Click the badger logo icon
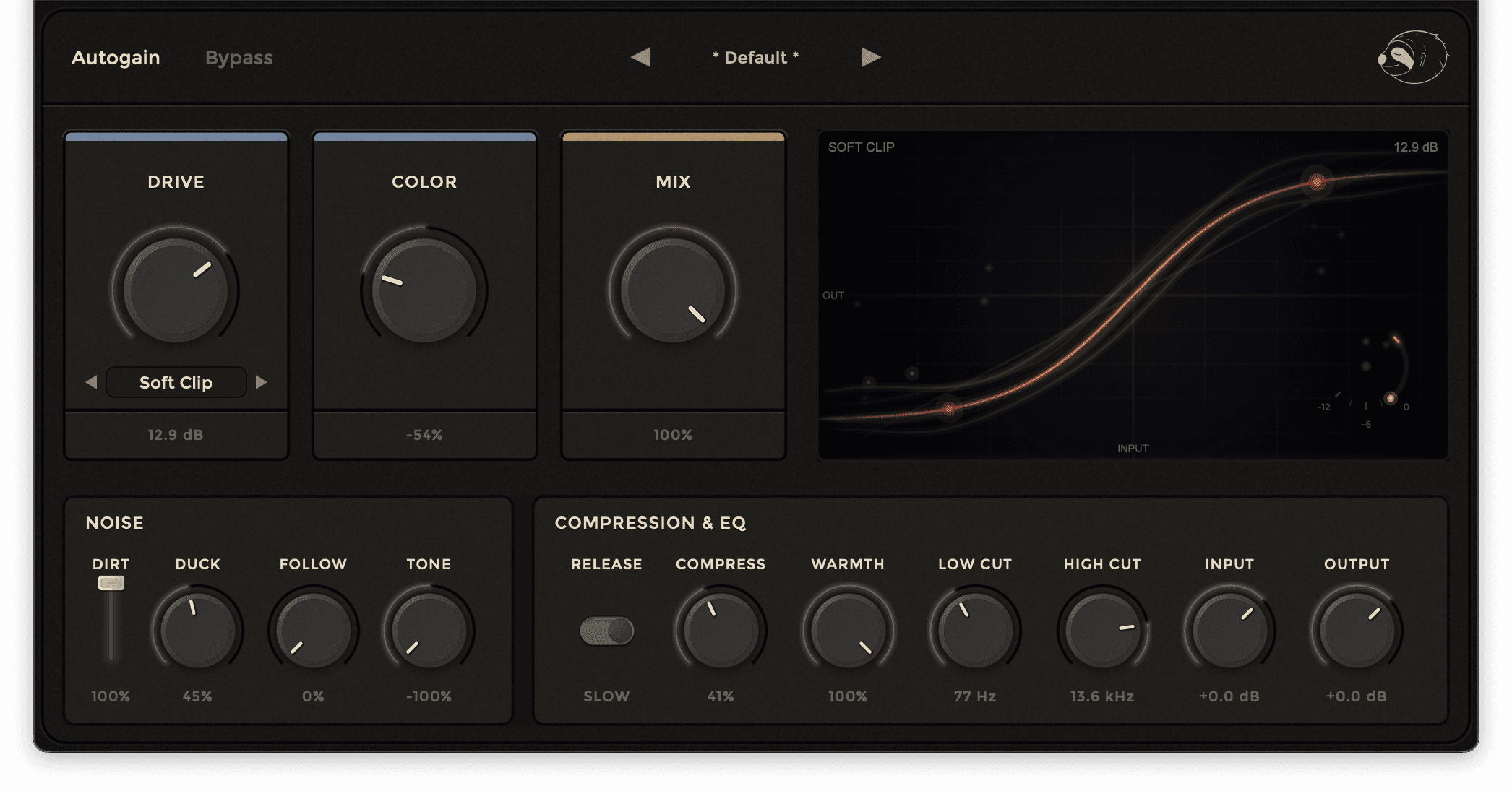 1412,58
